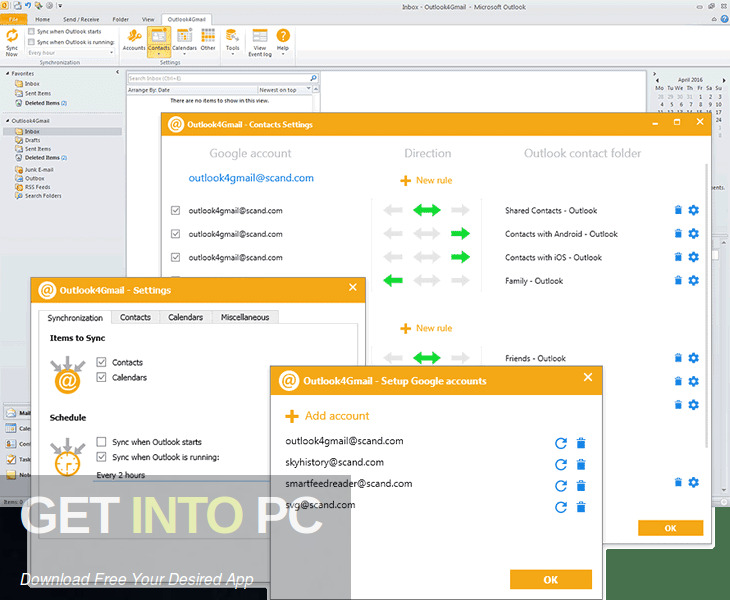730x600 pixels.
Task: Click OK in Contacts Settings window
Action: click(670, 528)
